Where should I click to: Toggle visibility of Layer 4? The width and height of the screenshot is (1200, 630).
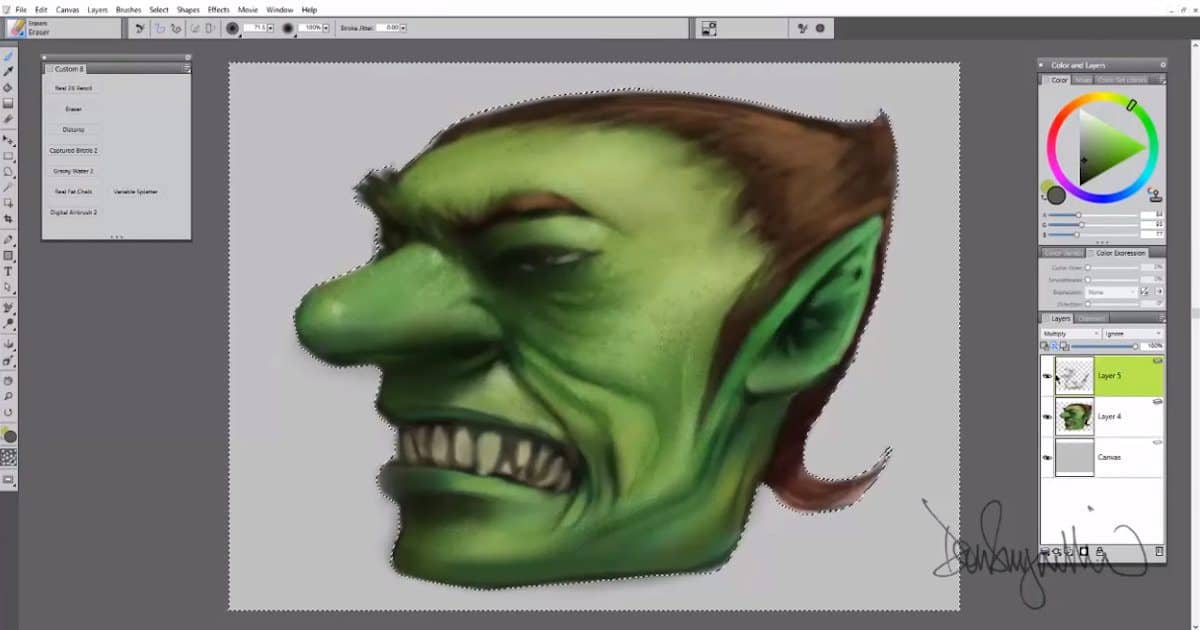1046,418
